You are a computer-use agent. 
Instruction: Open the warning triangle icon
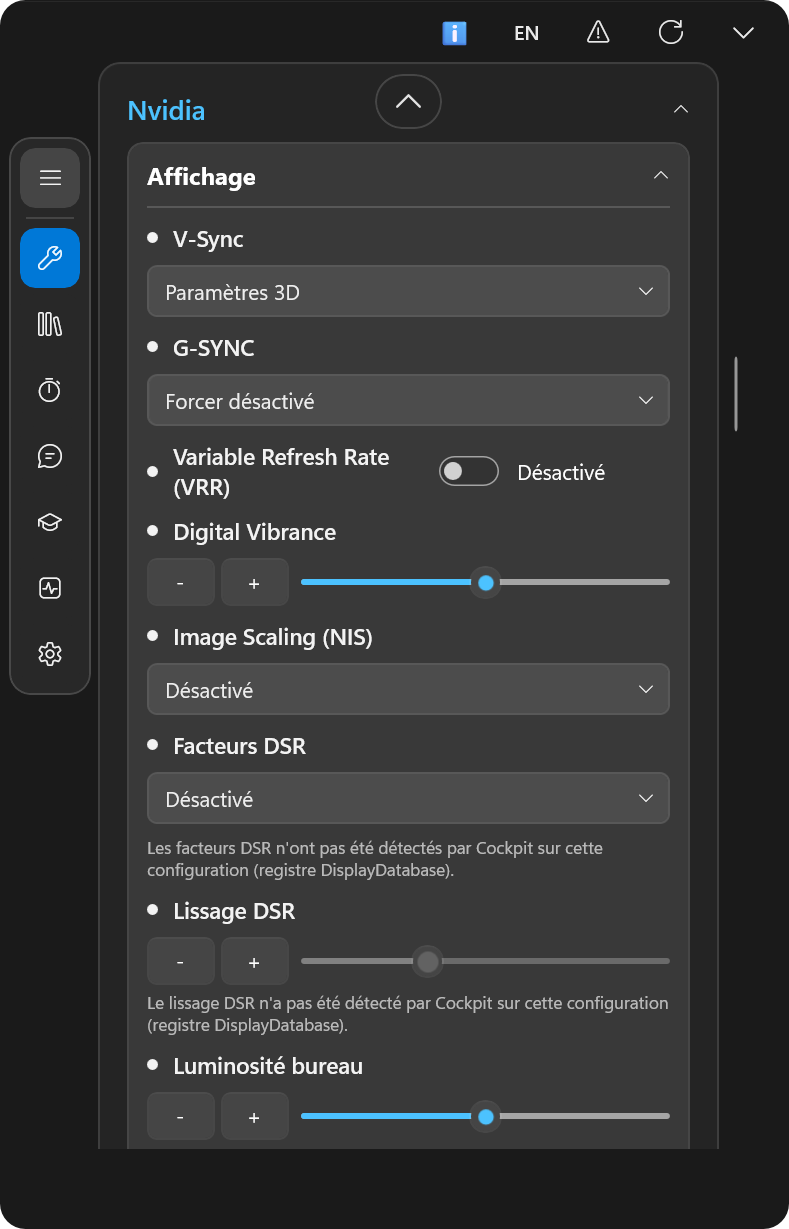tap(598, 32)
